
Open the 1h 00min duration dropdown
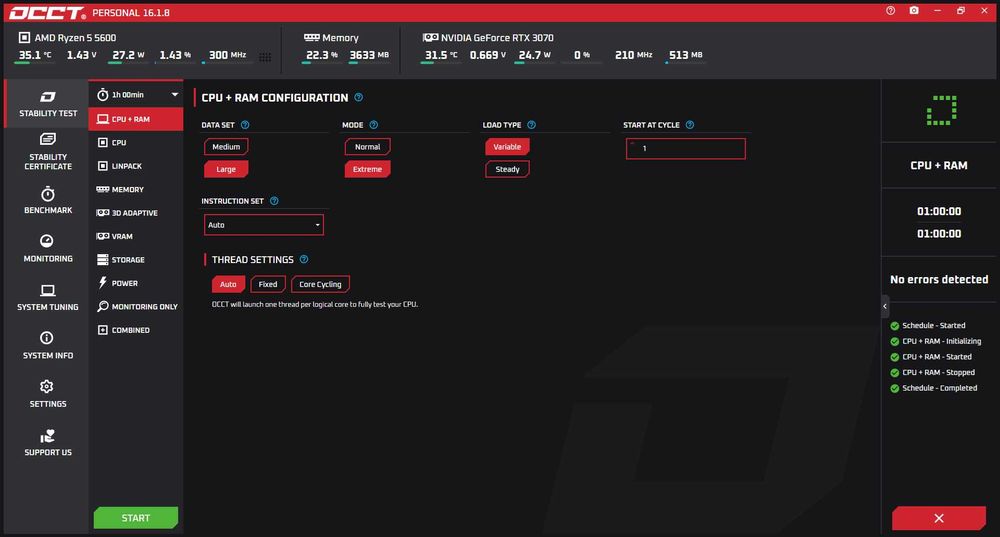[136, 94]
